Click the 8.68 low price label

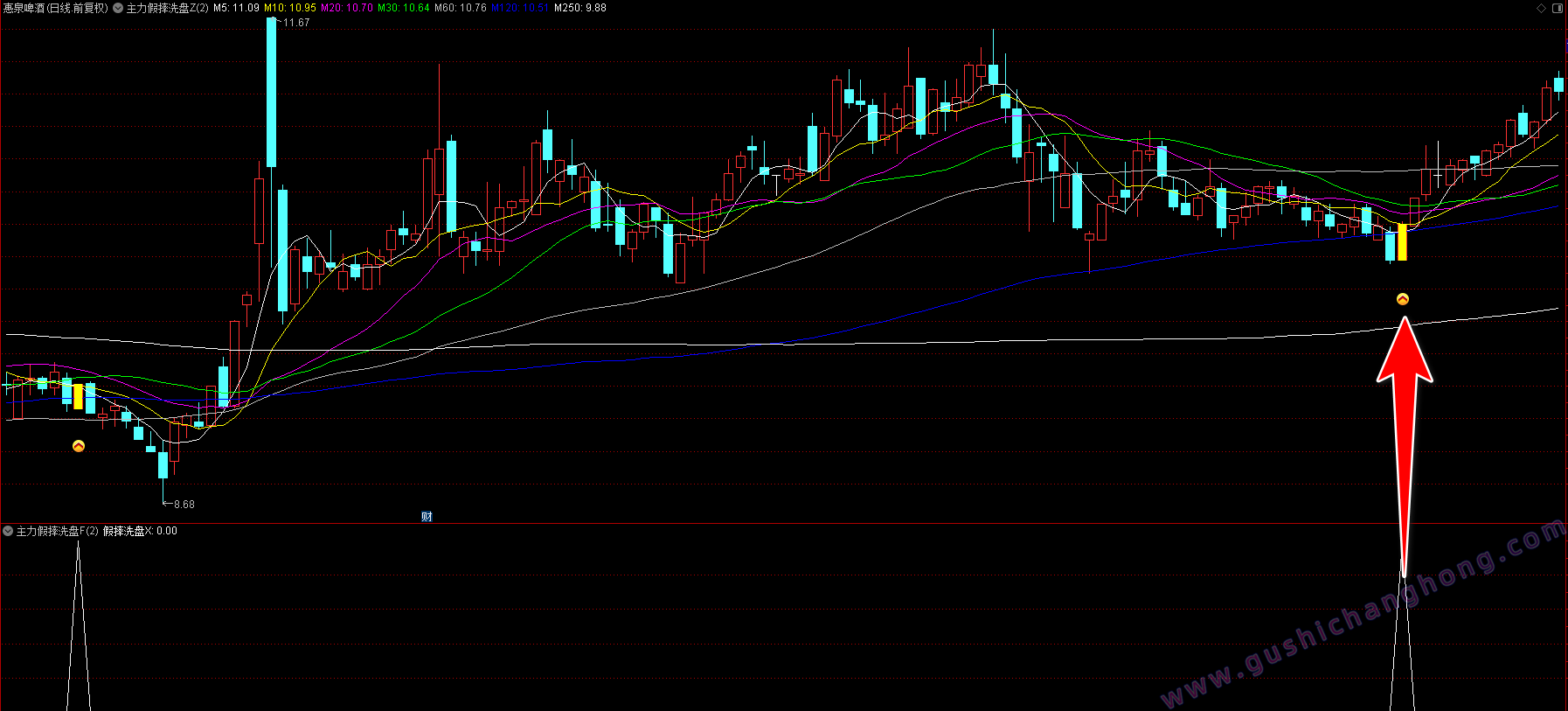point(184,505)
